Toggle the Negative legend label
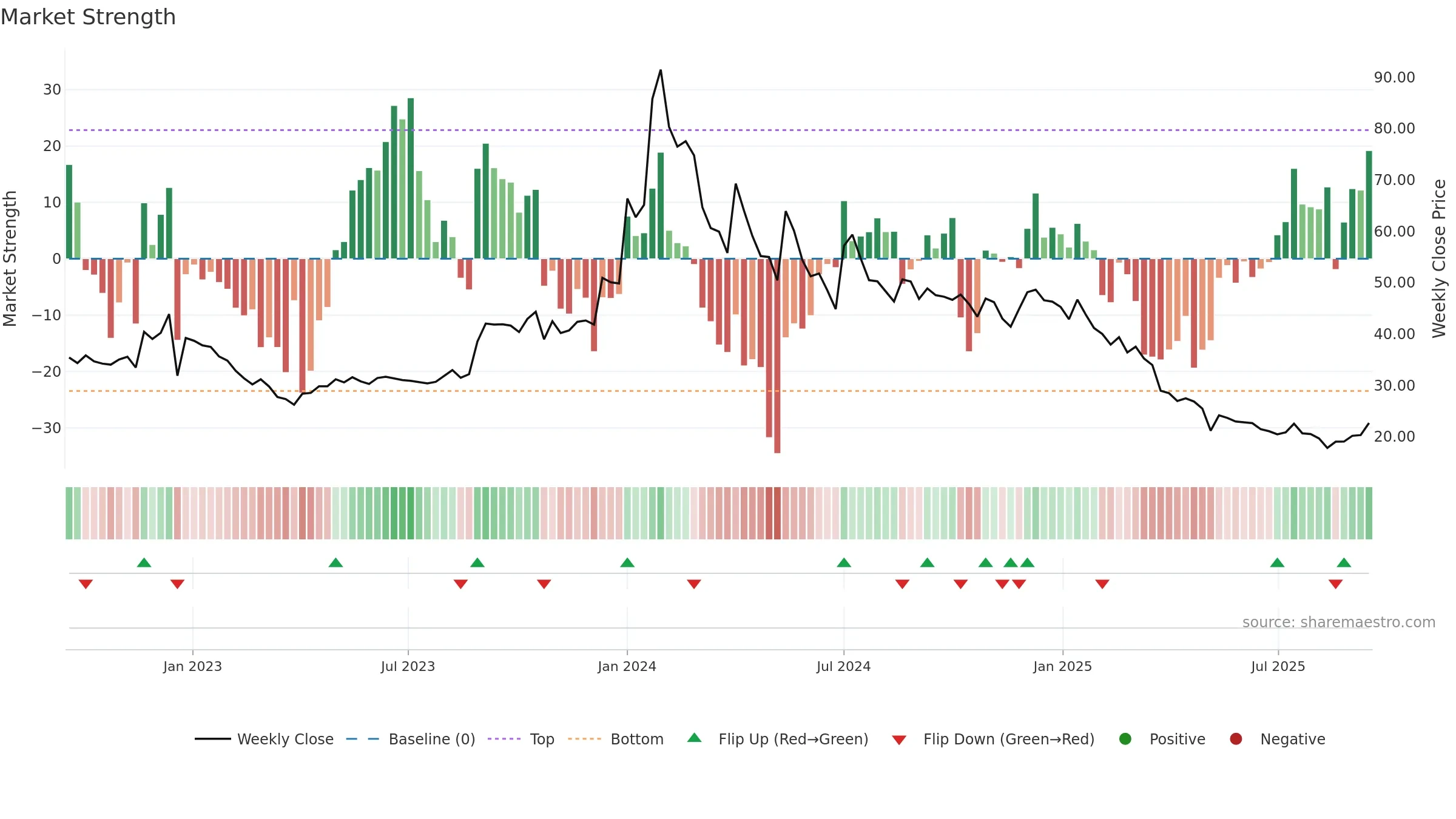 [1293, 739]
